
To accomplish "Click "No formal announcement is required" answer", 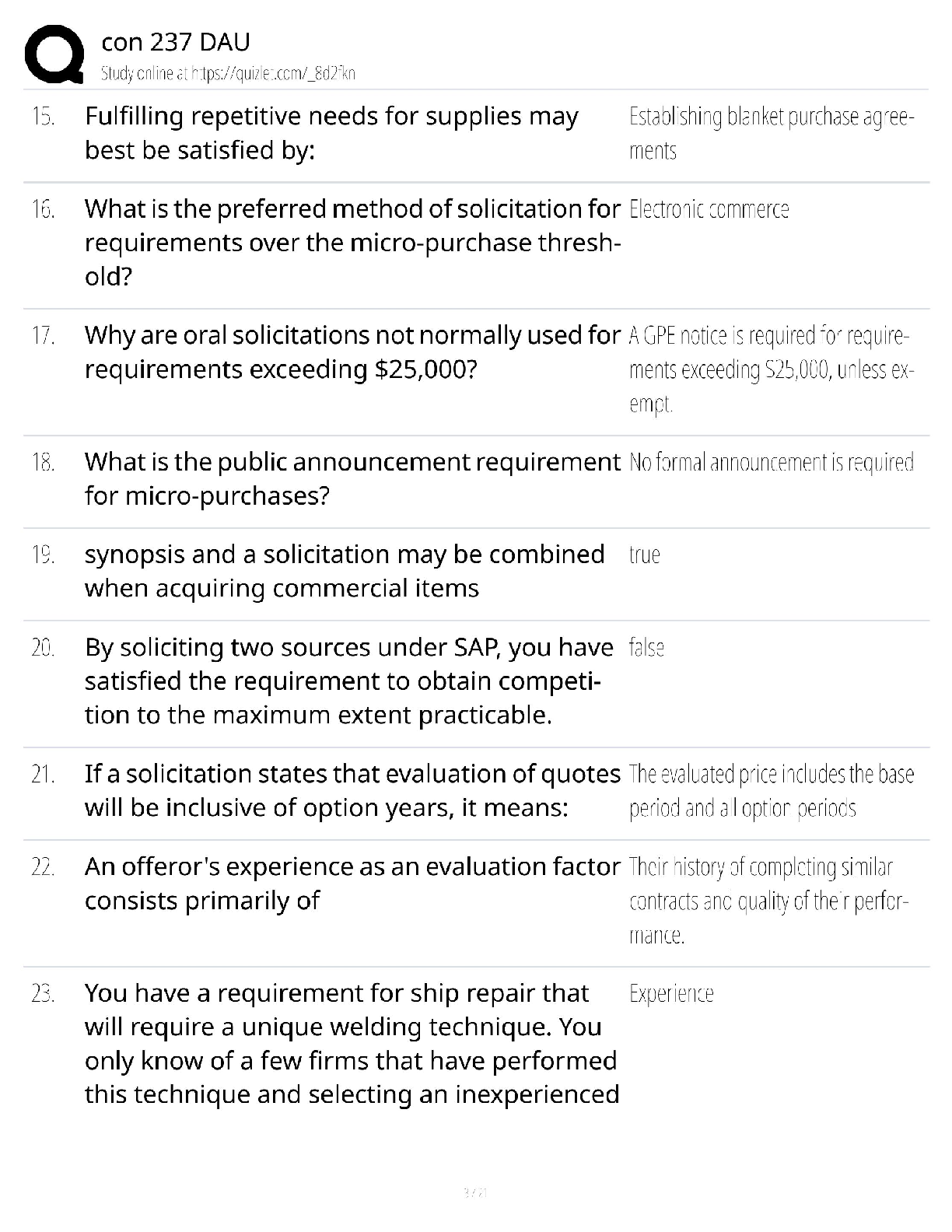I will (771, 463).
